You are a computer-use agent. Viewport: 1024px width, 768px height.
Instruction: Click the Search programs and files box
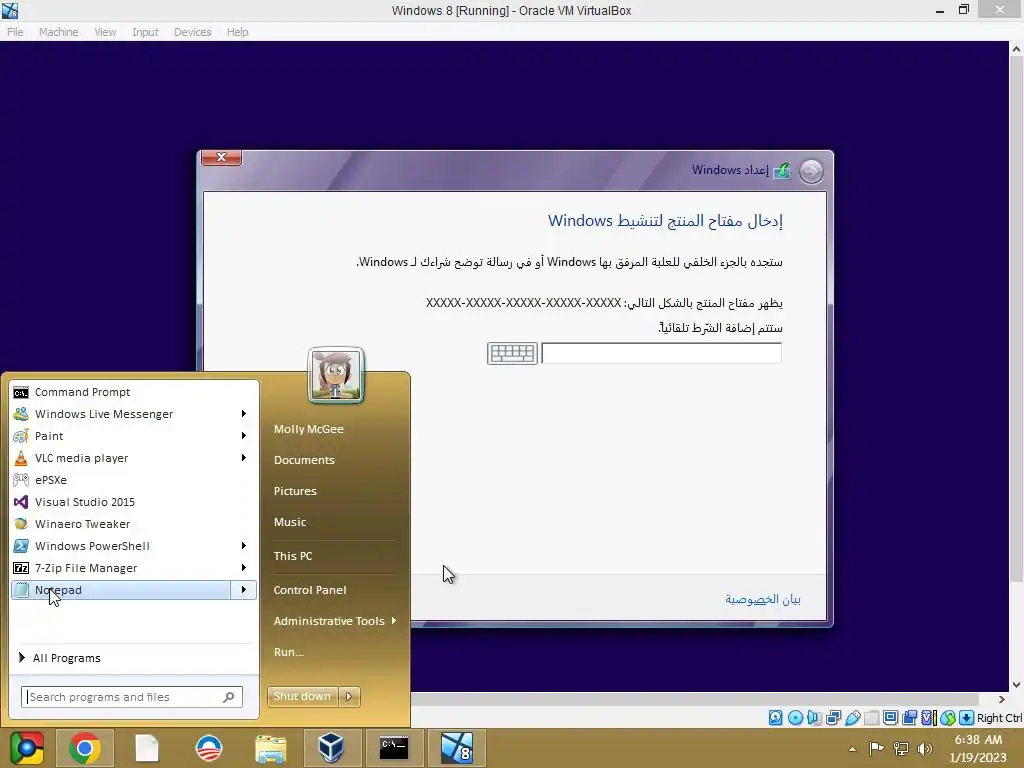coord(132,697)
